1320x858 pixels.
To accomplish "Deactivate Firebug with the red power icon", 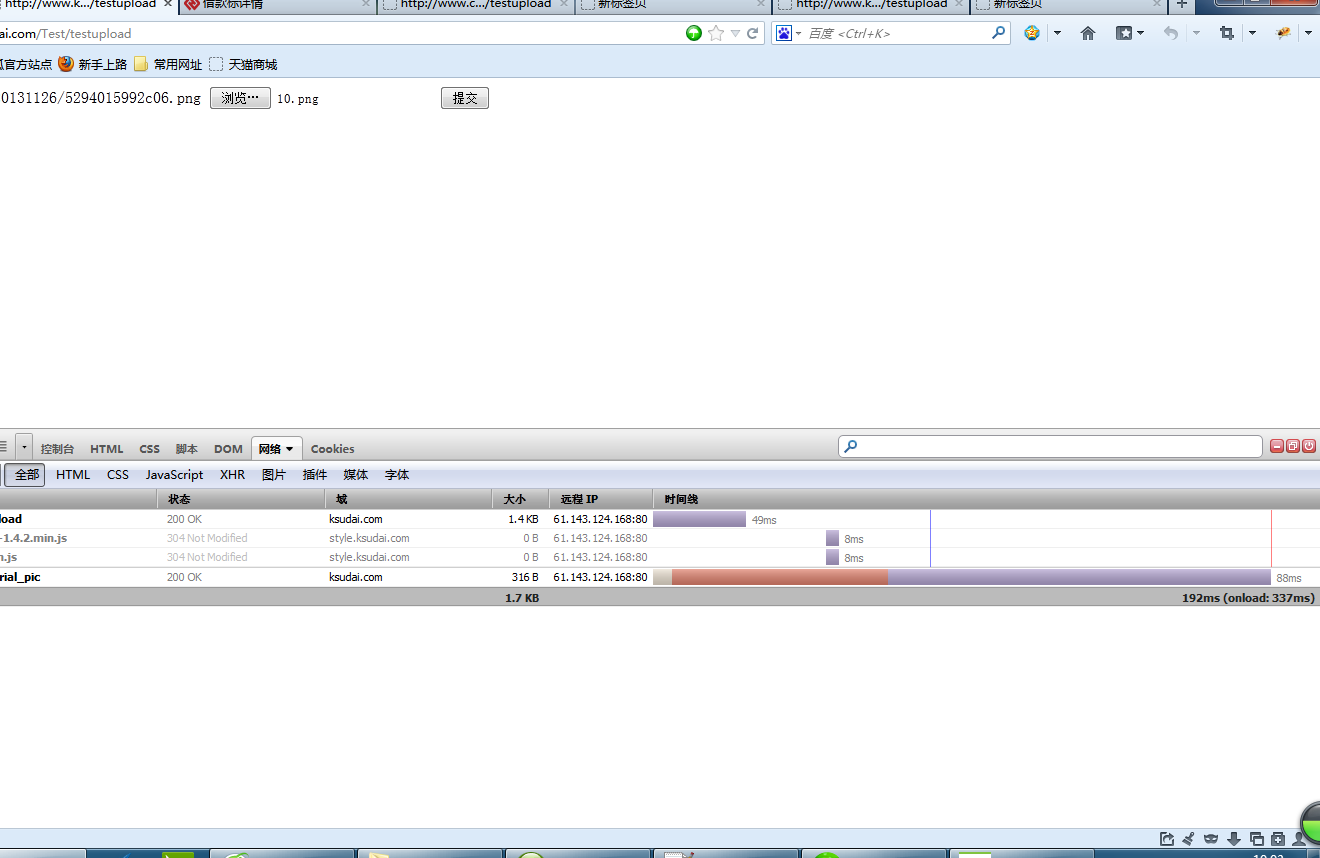I will point(1309,446).
